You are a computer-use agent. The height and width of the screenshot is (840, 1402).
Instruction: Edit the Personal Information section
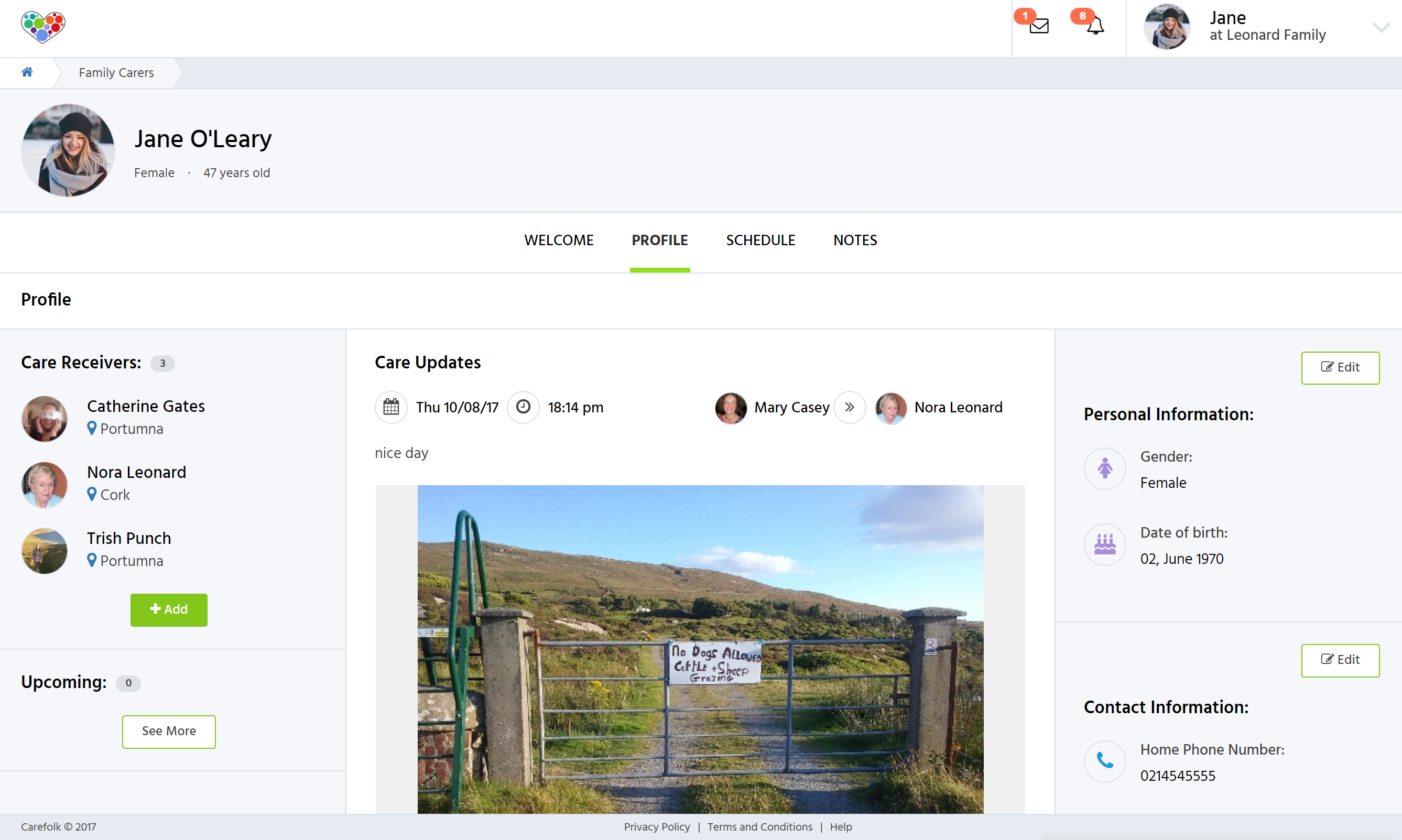pyautogui.click(x=1340, y=367)
